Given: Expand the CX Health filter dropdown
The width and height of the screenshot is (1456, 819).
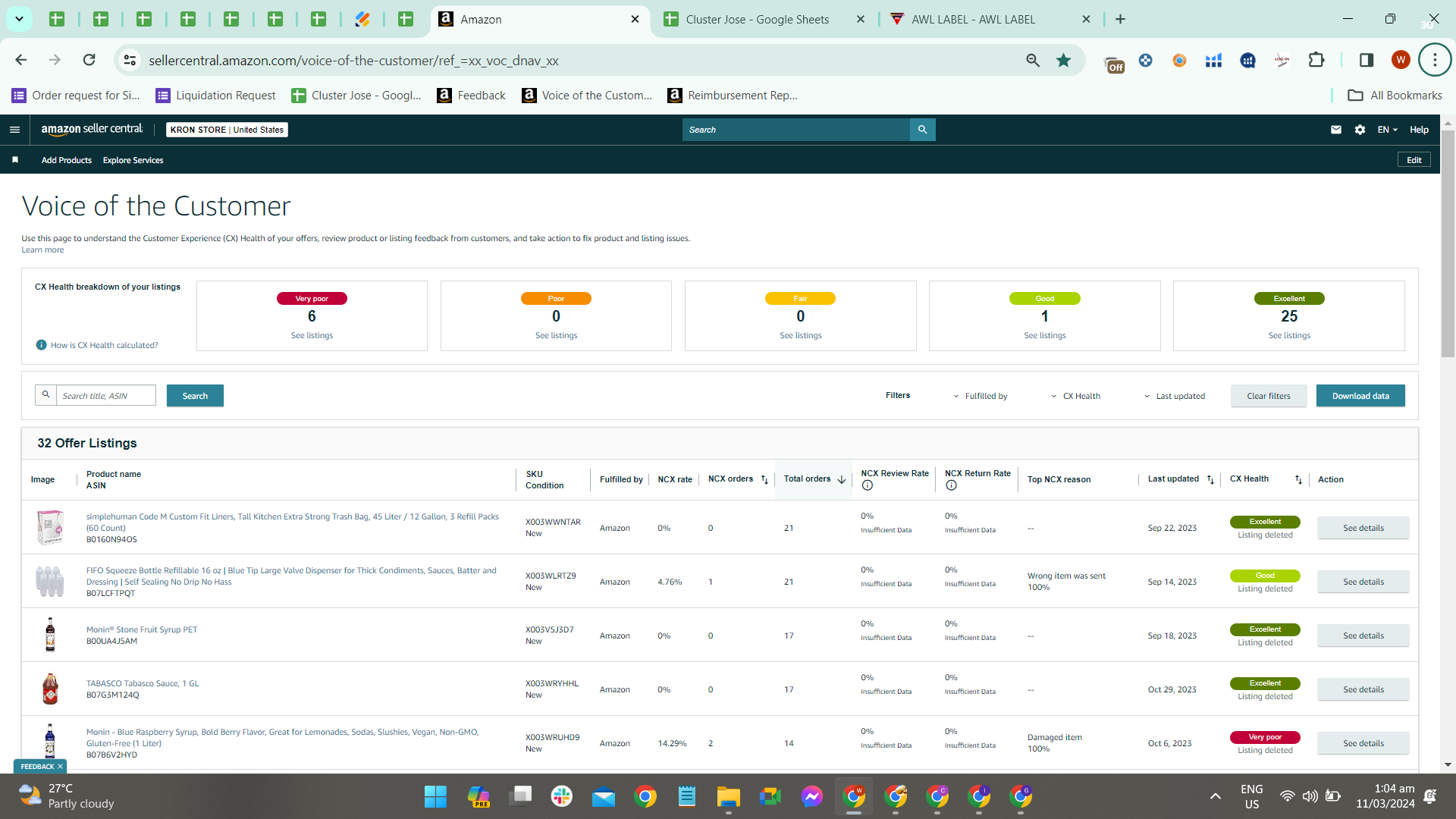Looking at the screenshot, I should coord(1075,396).
